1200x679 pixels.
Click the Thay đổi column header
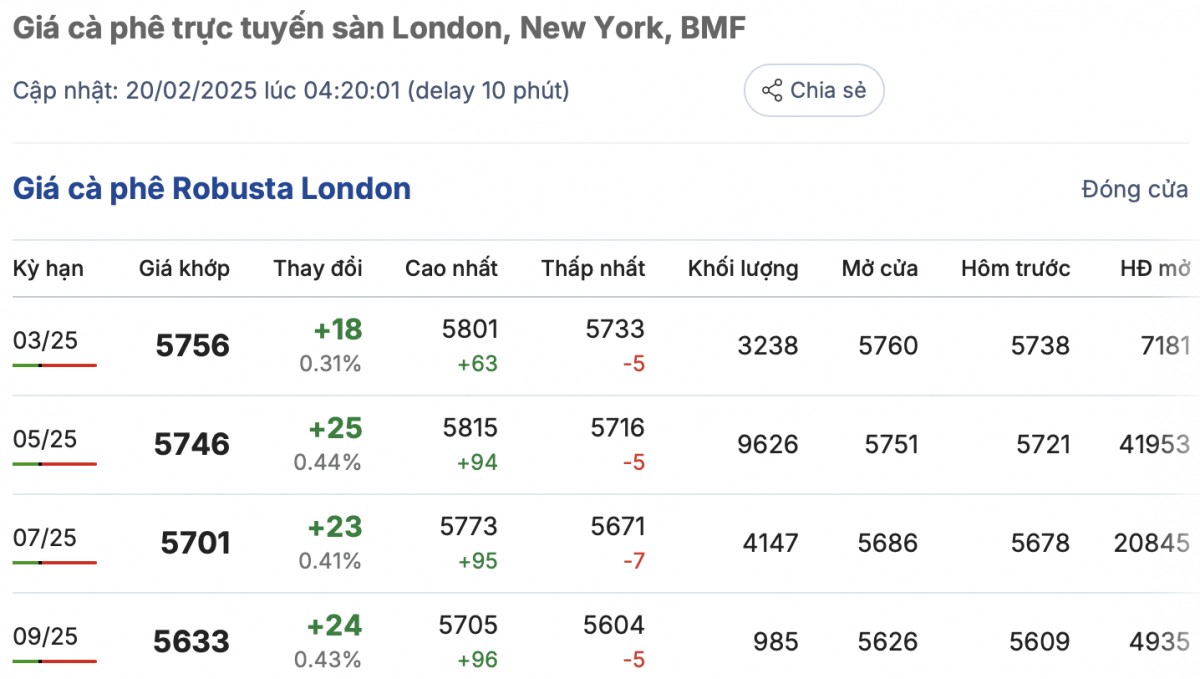[318, 268]
